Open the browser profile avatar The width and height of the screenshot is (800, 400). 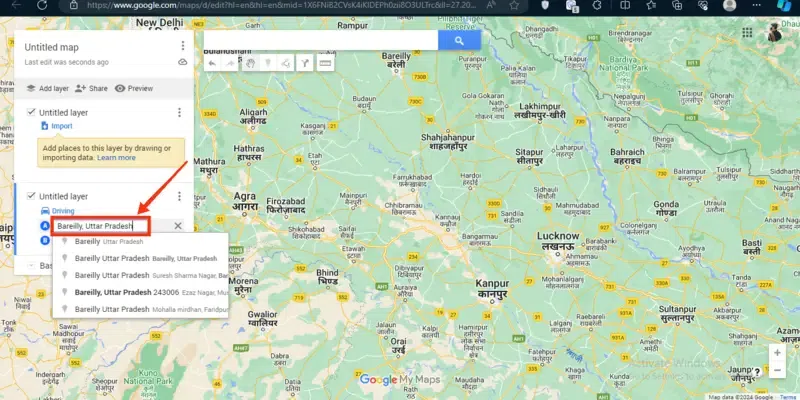point(730,5)
